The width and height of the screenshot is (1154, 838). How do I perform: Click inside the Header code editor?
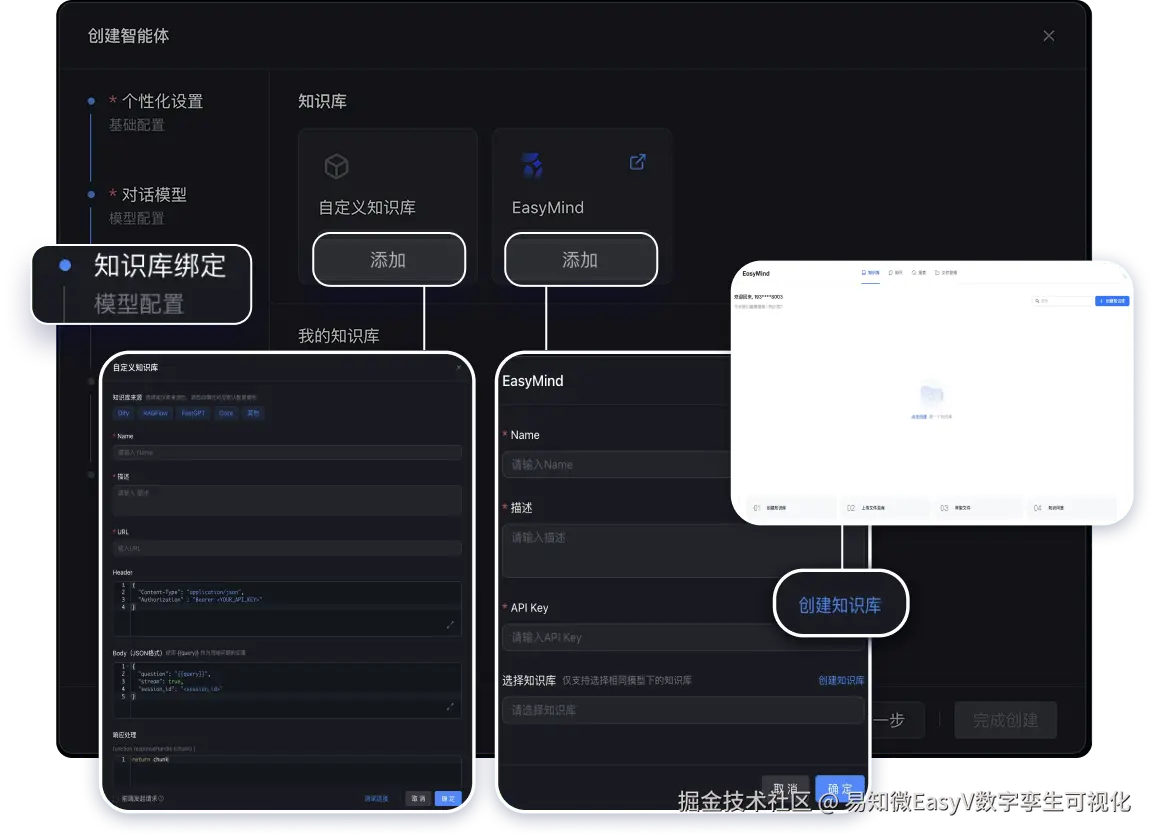(287, 608)
